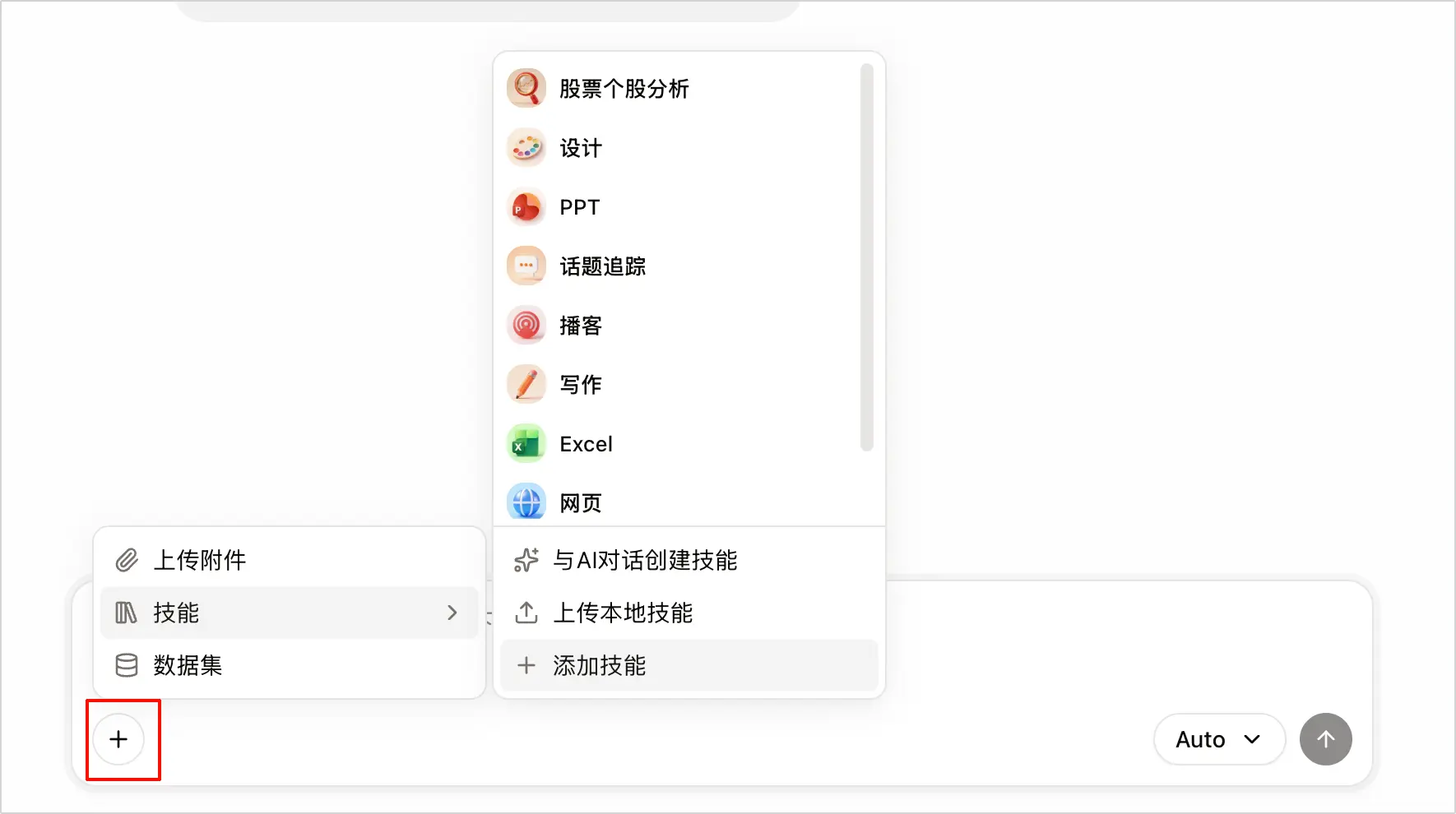This screenshot has width=1456, height=814.
Task: Click the 写作 pencil icon
Action: point(526,385)
